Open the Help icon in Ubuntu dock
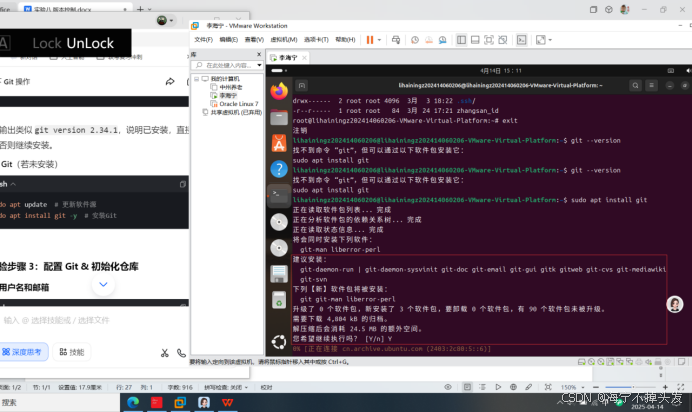 (279, 169)
